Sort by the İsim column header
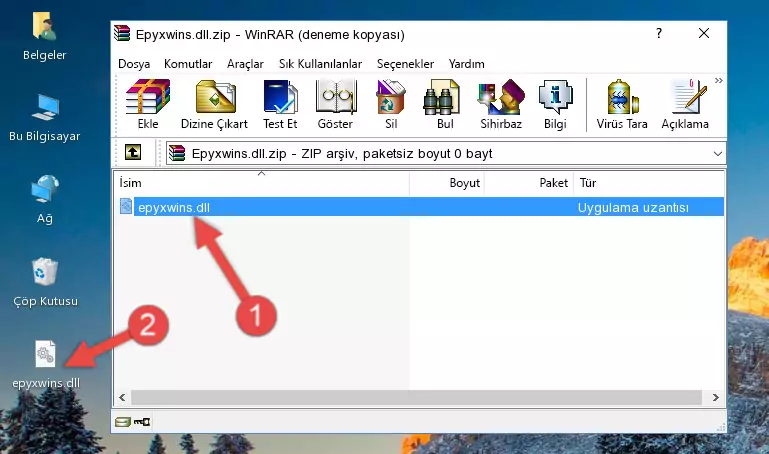 [262, 183]
